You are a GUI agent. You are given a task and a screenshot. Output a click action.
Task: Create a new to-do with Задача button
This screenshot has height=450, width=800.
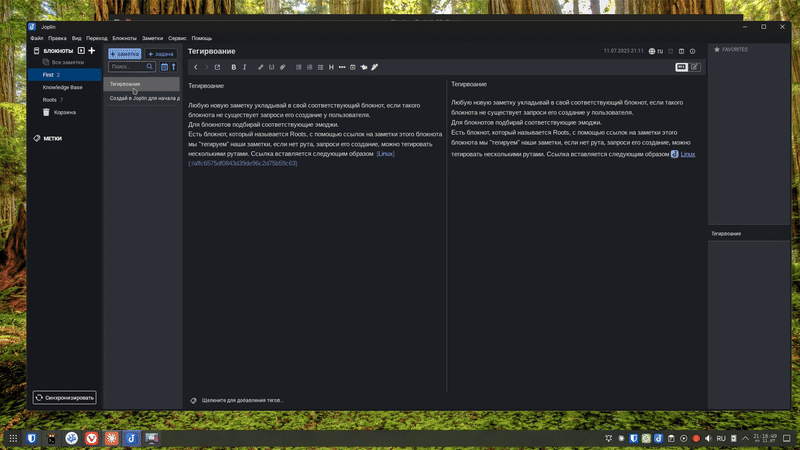[161, 54]
